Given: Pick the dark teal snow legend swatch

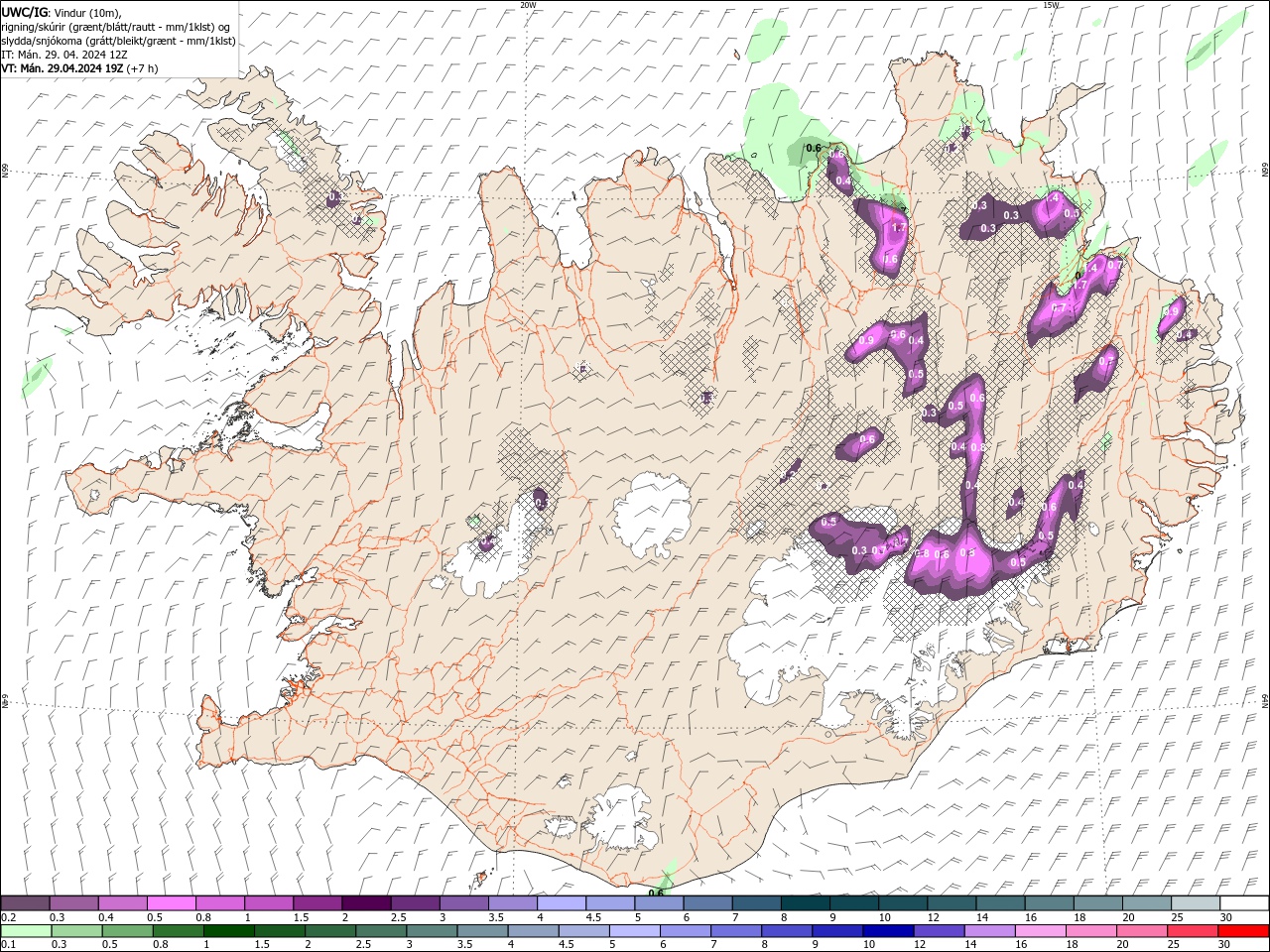Looking at the screenshot, I should tap(807, 902).
